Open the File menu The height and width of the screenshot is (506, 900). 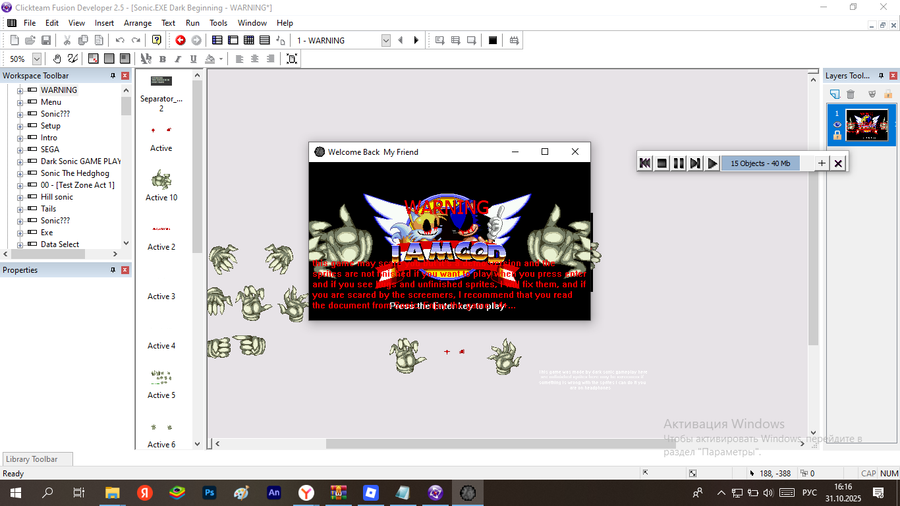pyautogui.click(x=29, y=23)
